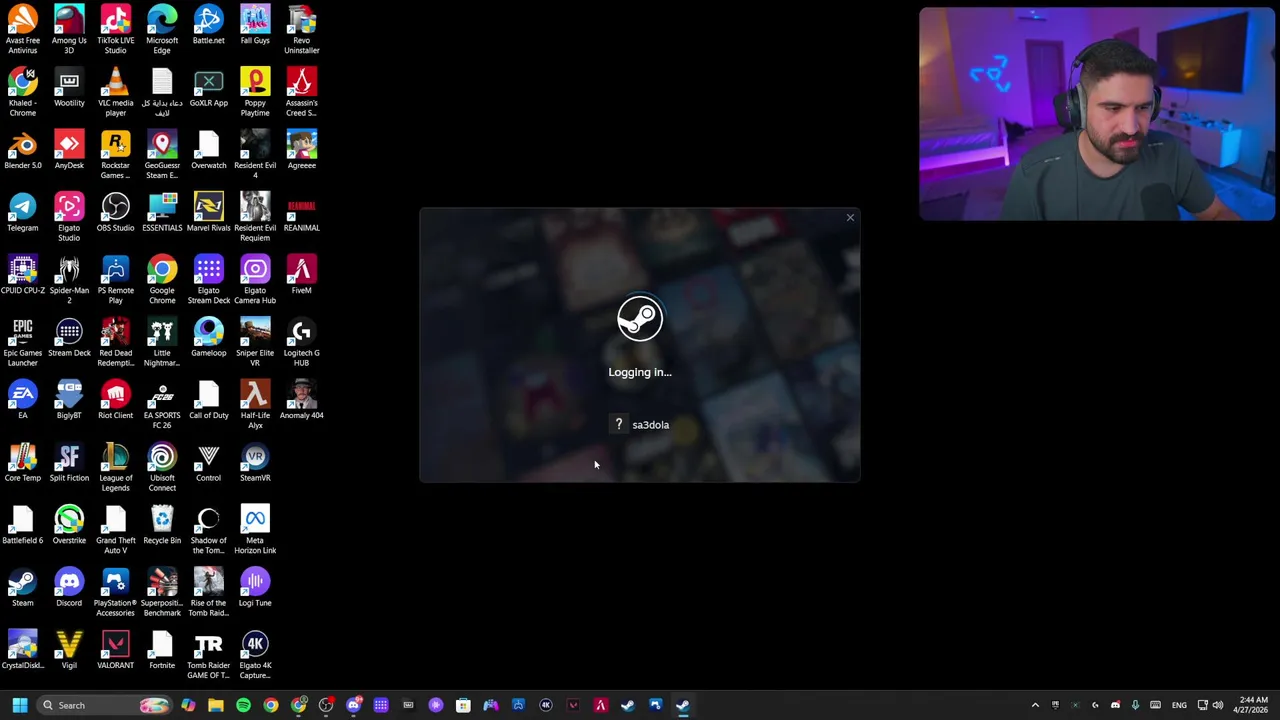Click the EA SPORTS FC 26 desktop icon
This screenshot has width=1280, height=720.
click(162, 405)
